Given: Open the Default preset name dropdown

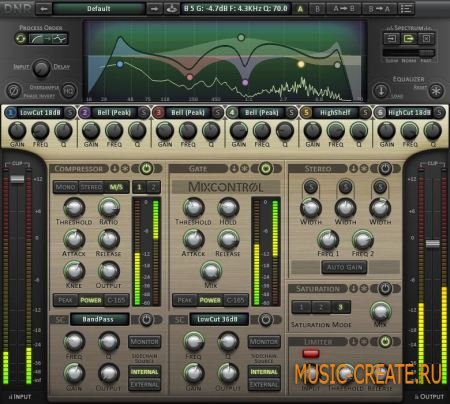Looking at the screenshot, I should click(99, 9).
